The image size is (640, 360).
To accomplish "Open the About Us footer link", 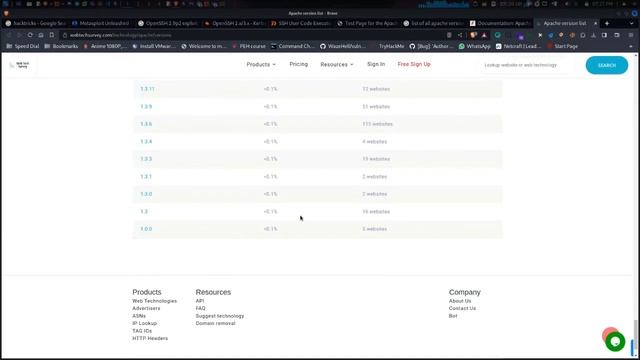I will 460,301.
